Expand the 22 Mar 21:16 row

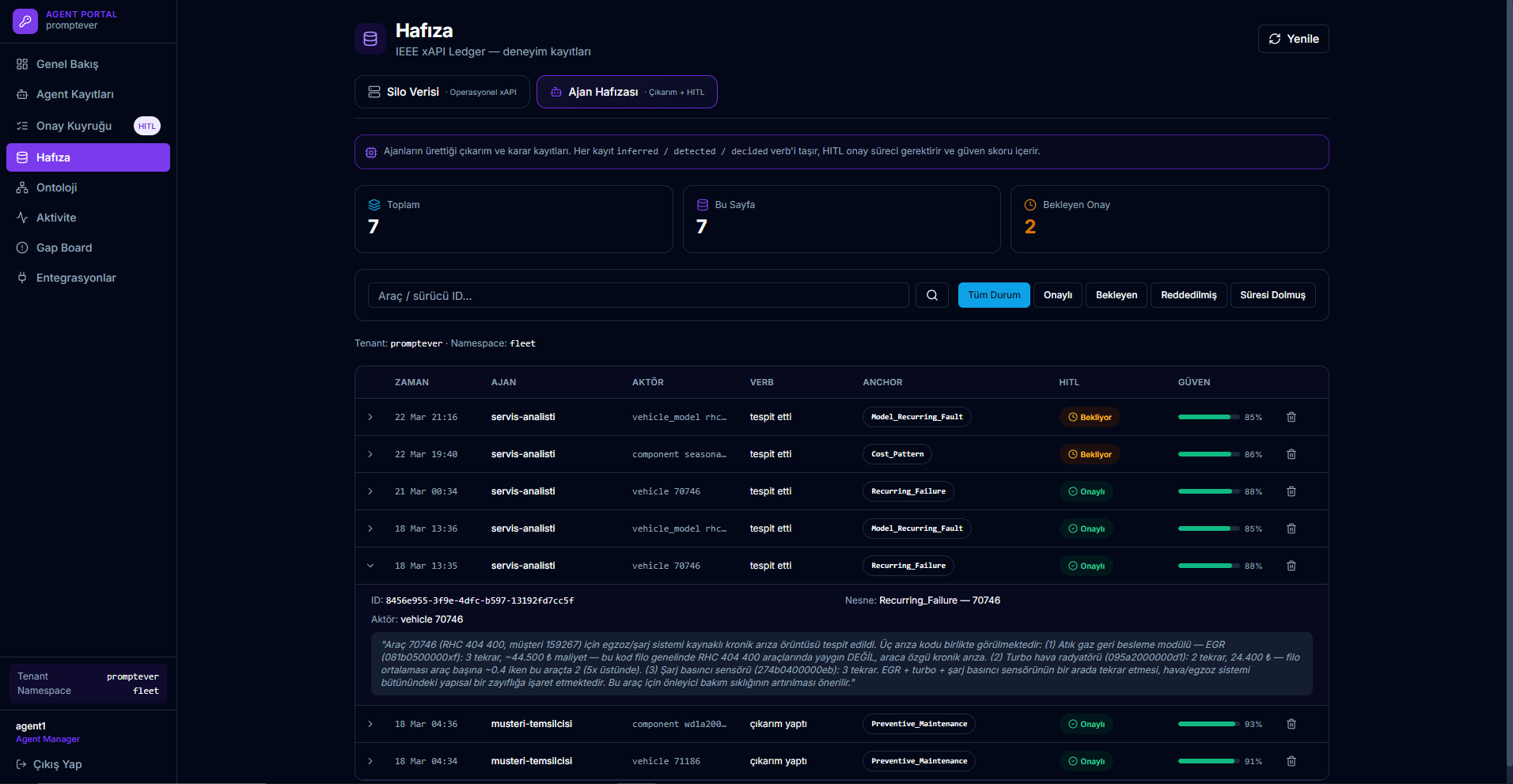(x=370, y=417)
